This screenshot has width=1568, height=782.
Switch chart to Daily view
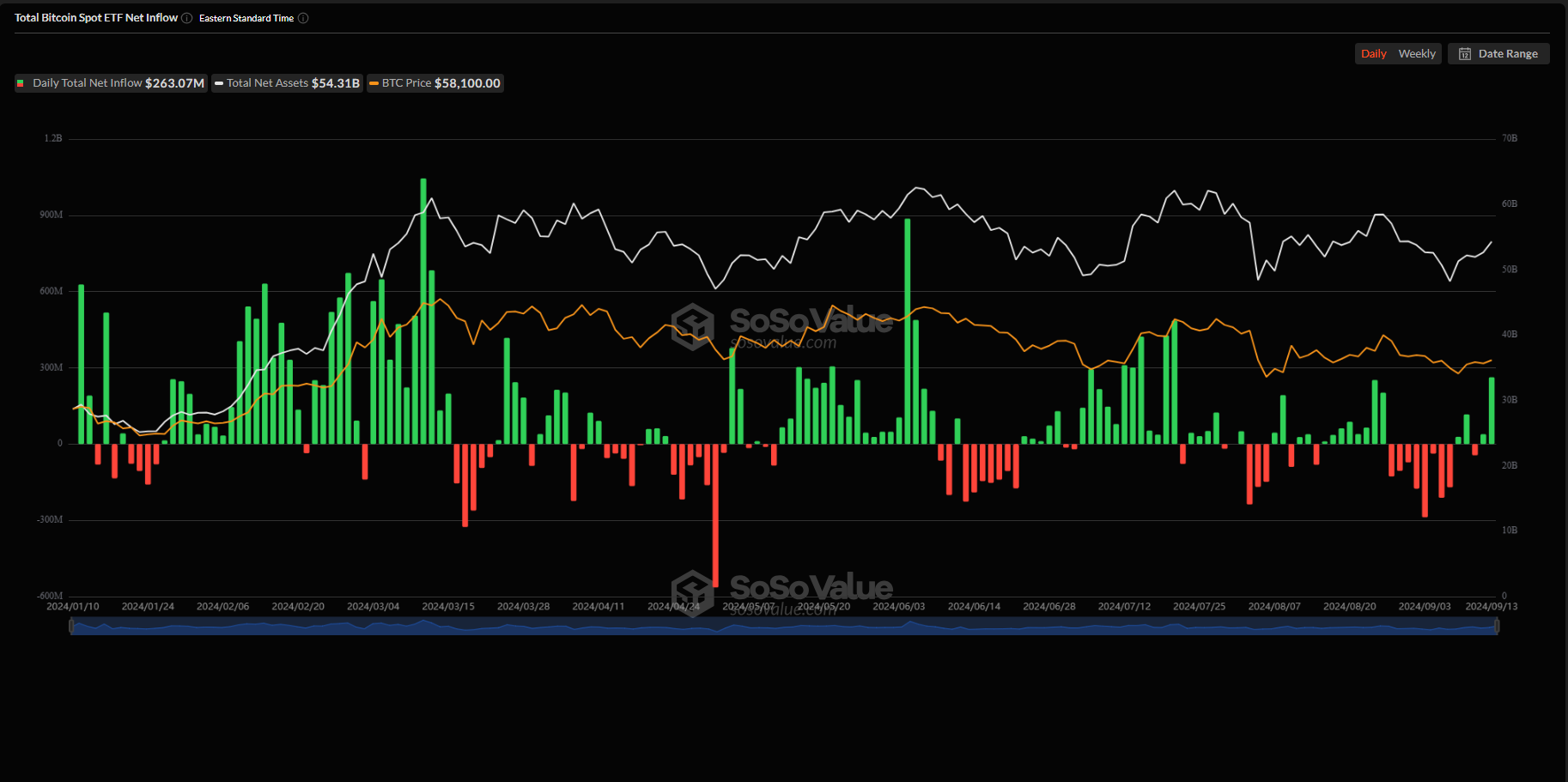pos(1373,54)
